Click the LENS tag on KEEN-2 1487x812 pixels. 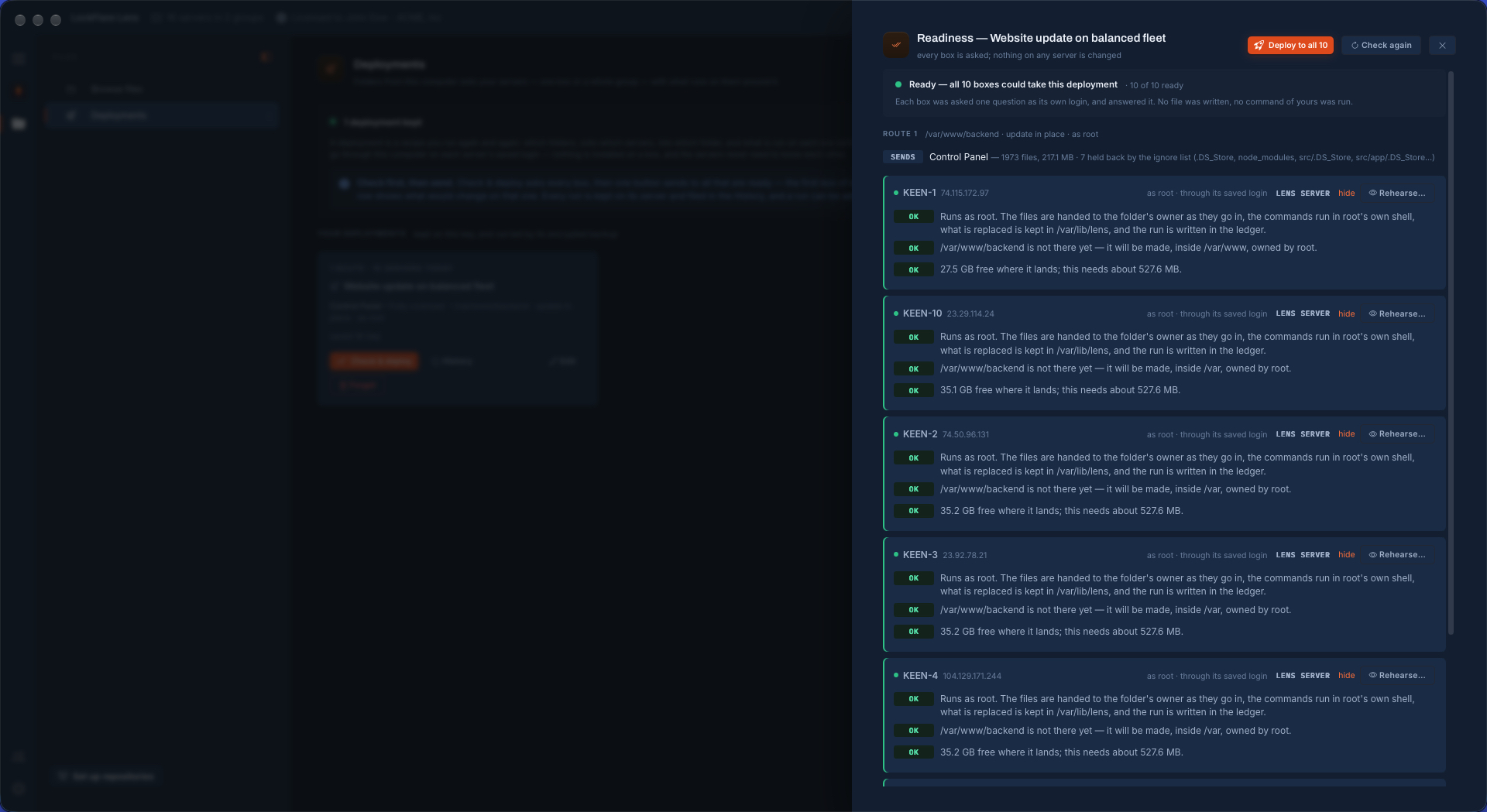pos(1286,434)
